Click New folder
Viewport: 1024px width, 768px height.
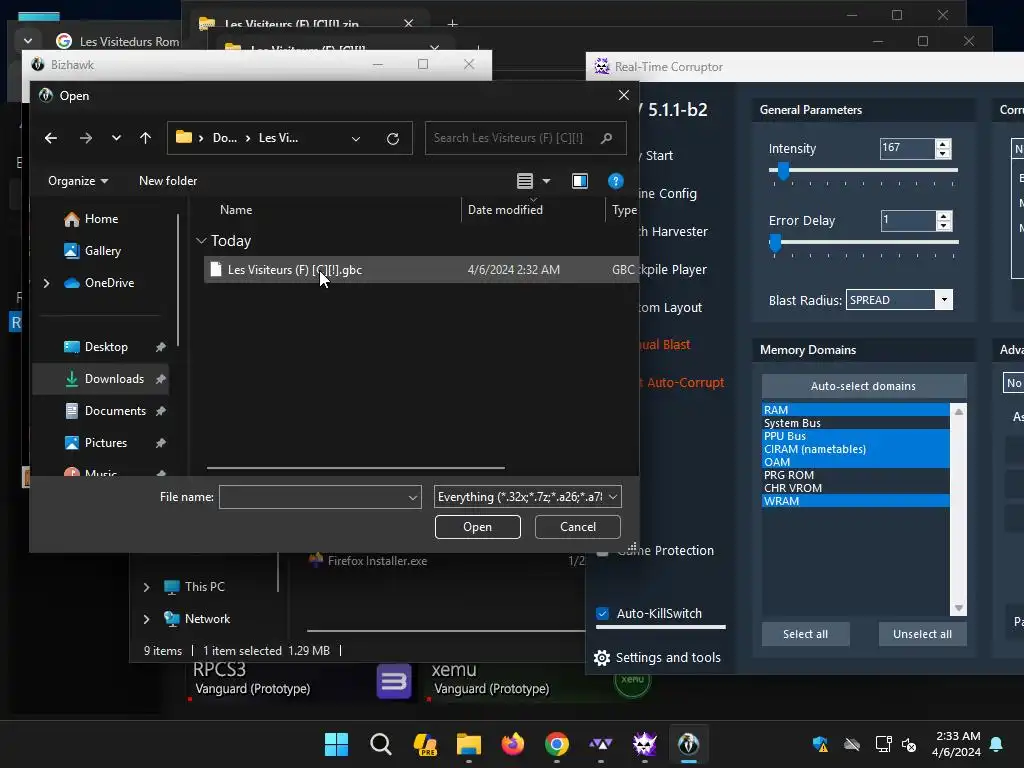point(168,181)
